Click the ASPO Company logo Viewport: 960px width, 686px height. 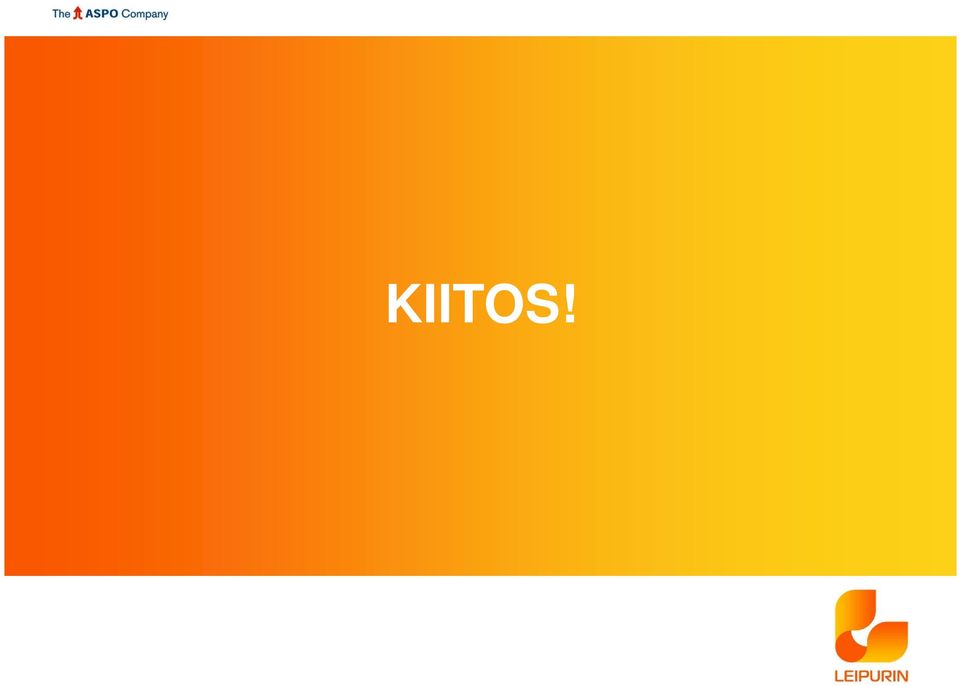coord(110,13)
